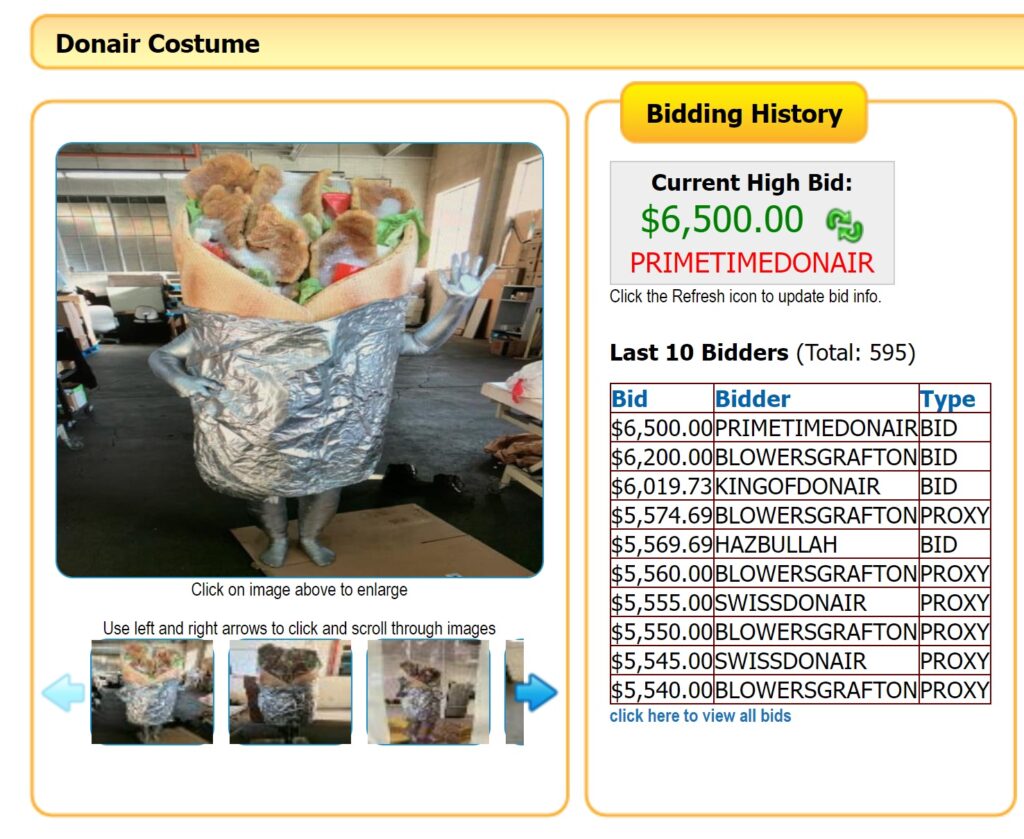Enlarge the main donair costume photo
This screenshot has height=839, width=1024.
click(299, 360)
